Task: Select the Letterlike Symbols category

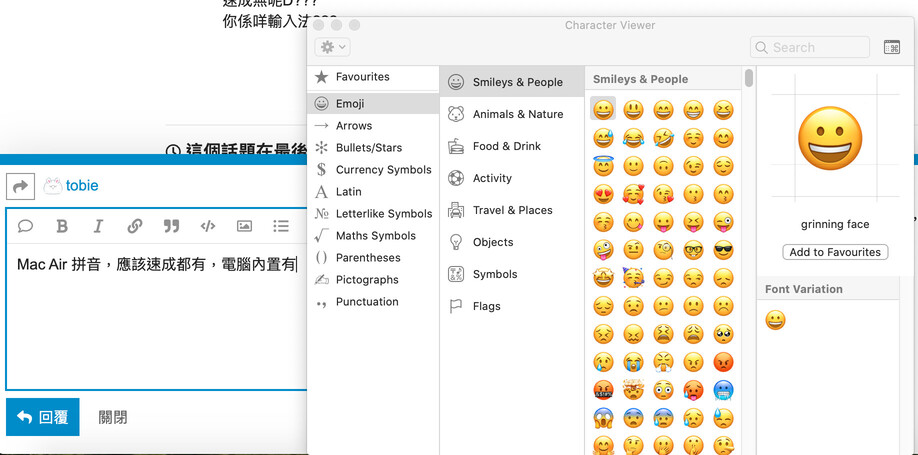Action: (373, 214)
